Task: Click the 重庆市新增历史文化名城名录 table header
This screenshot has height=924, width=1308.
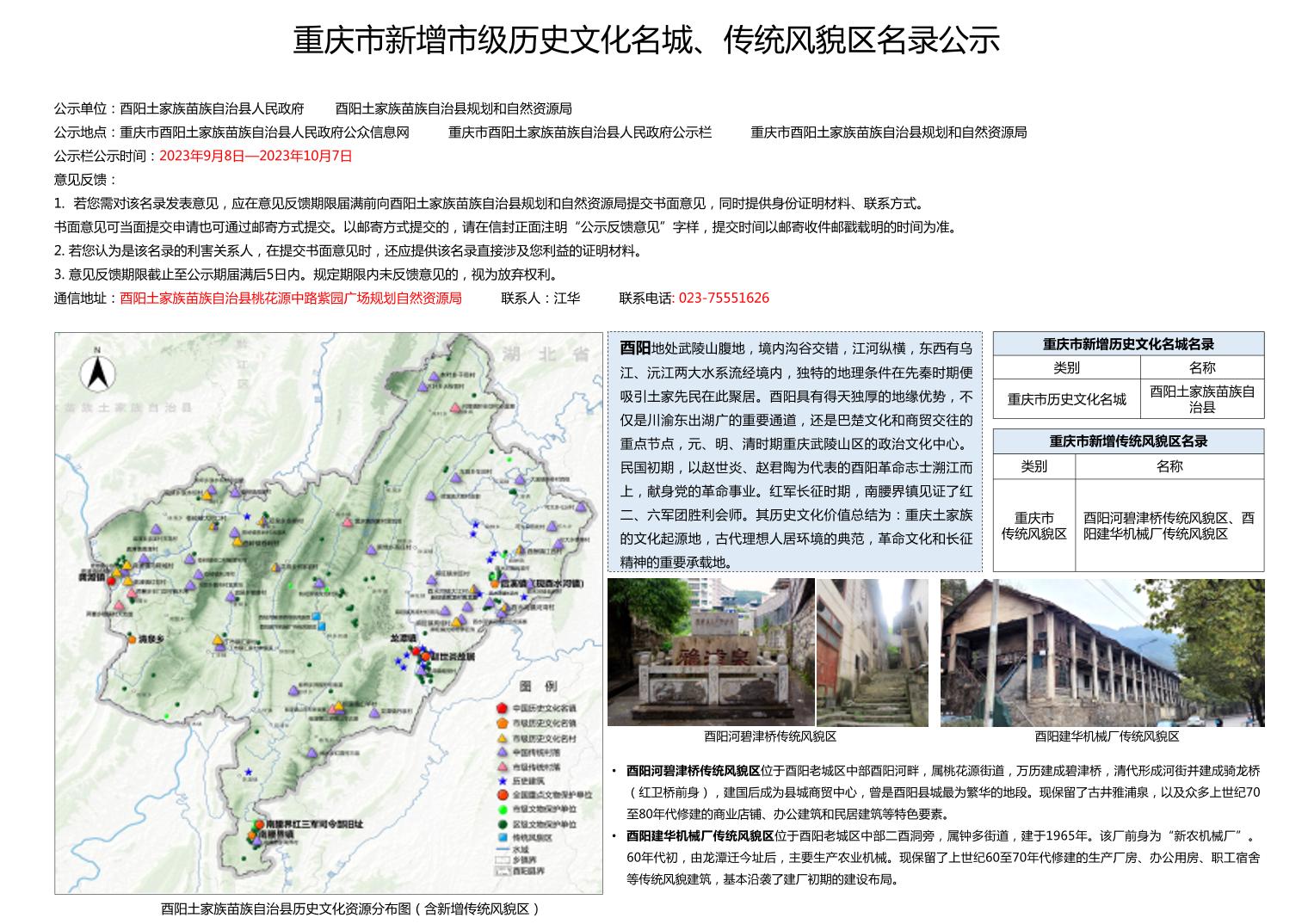Action: [x=1127, y=343]
